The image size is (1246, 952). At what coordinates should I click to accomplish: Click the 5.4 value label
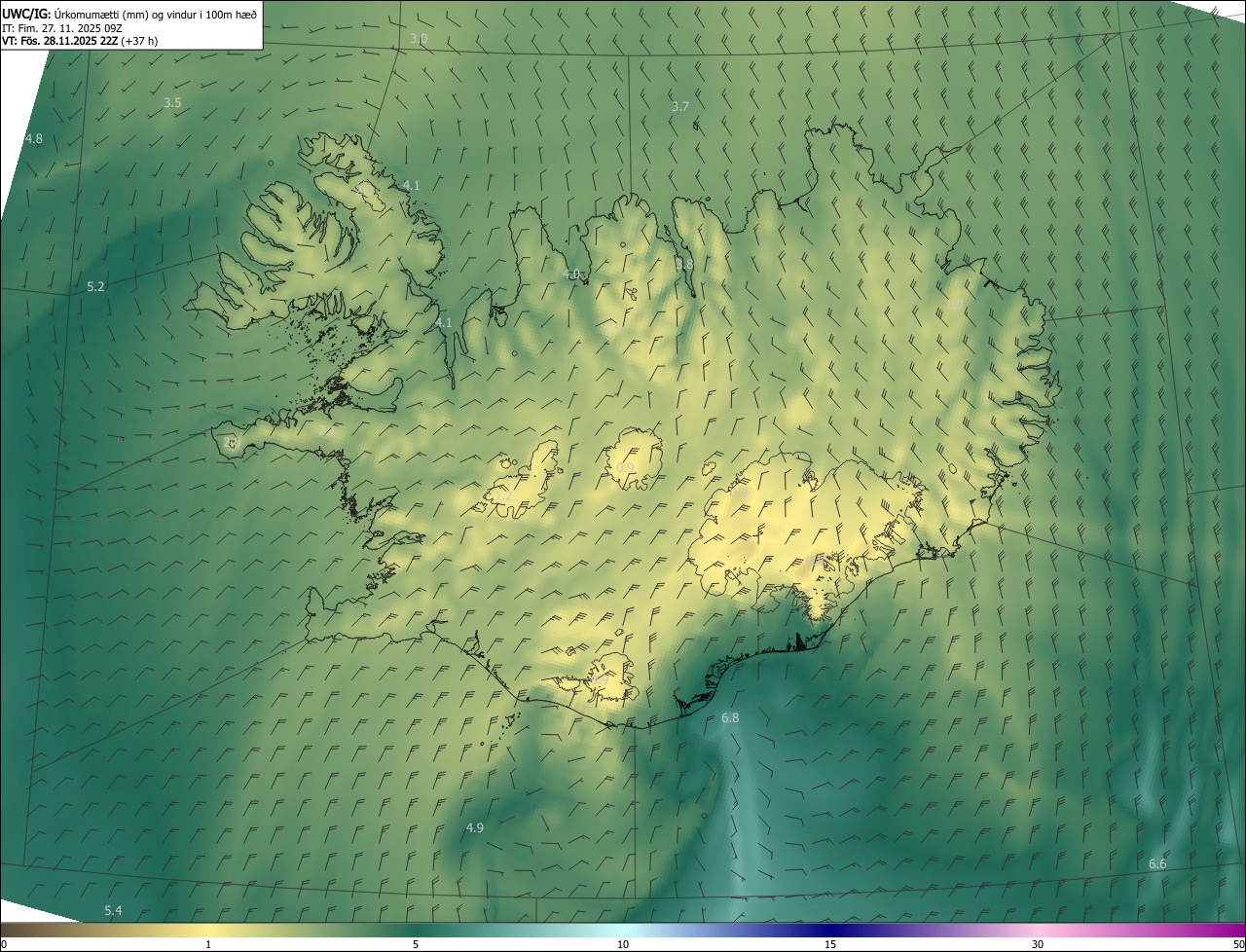click(x=114, y=910)
